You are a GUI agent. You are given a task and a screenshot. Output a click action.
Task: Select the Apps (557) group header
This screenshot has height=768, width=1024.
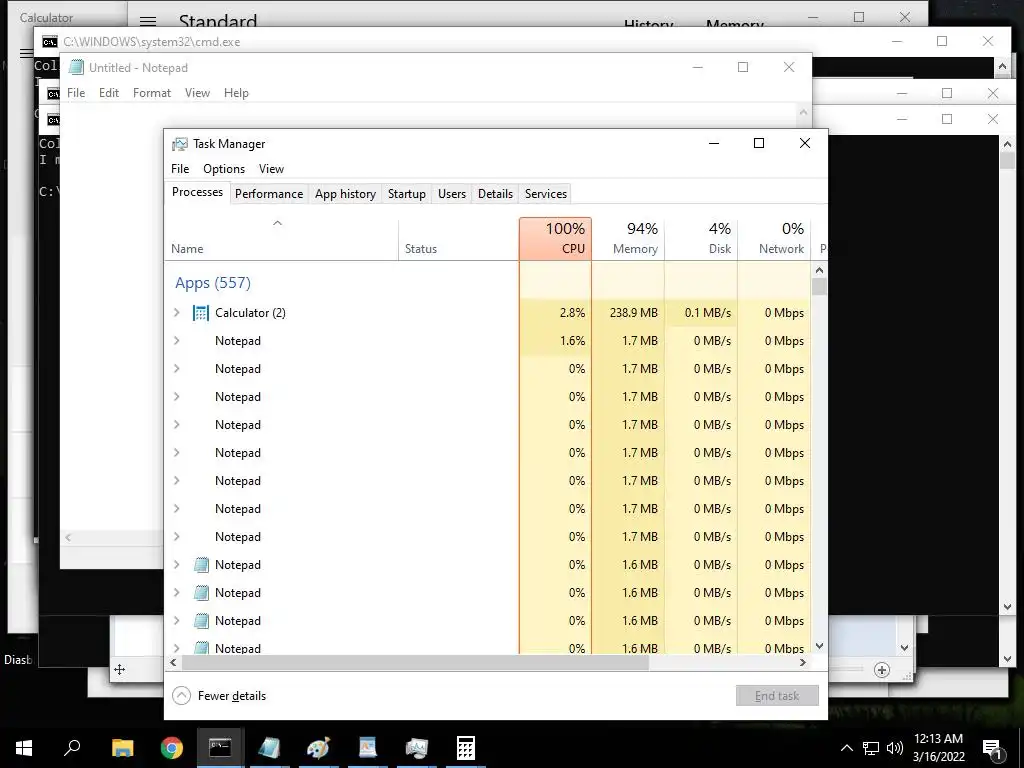point(213,283)
